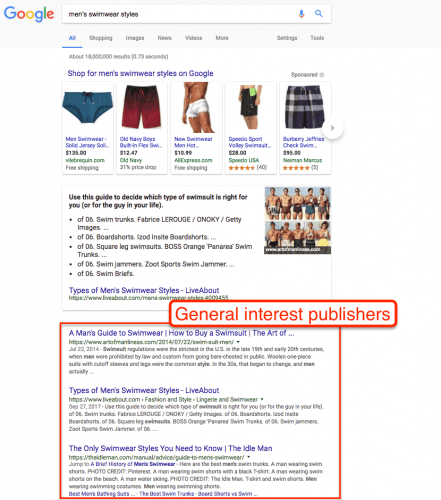Click the microphone voice search icon
The height and width of the screenshot is (500, 441).
[x=301, y=14]
